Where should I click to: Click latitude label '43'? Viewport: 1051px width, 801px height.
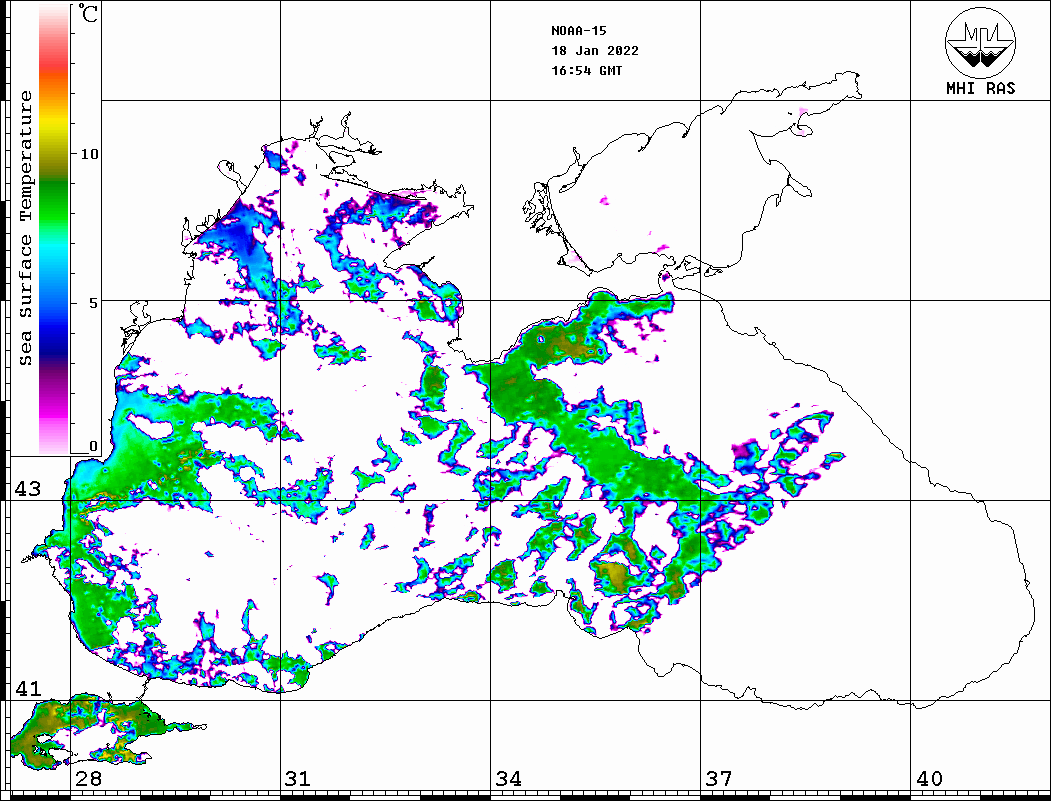(x=27, y=489)
